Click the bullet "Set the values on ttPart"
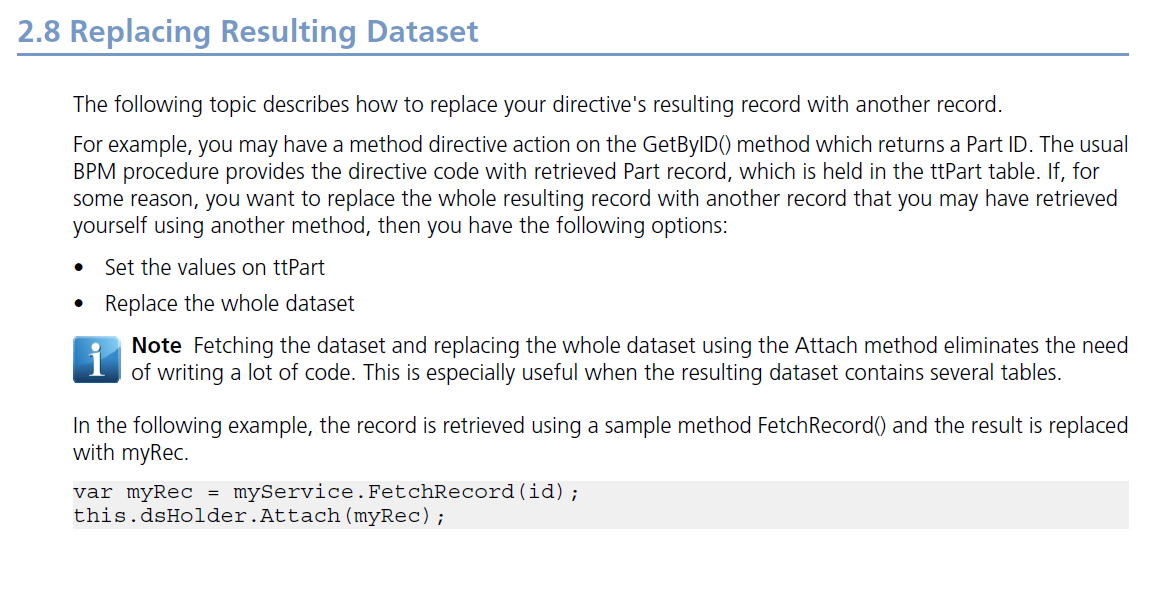This screenshot has width=1168, height=590. coord(215,267)
